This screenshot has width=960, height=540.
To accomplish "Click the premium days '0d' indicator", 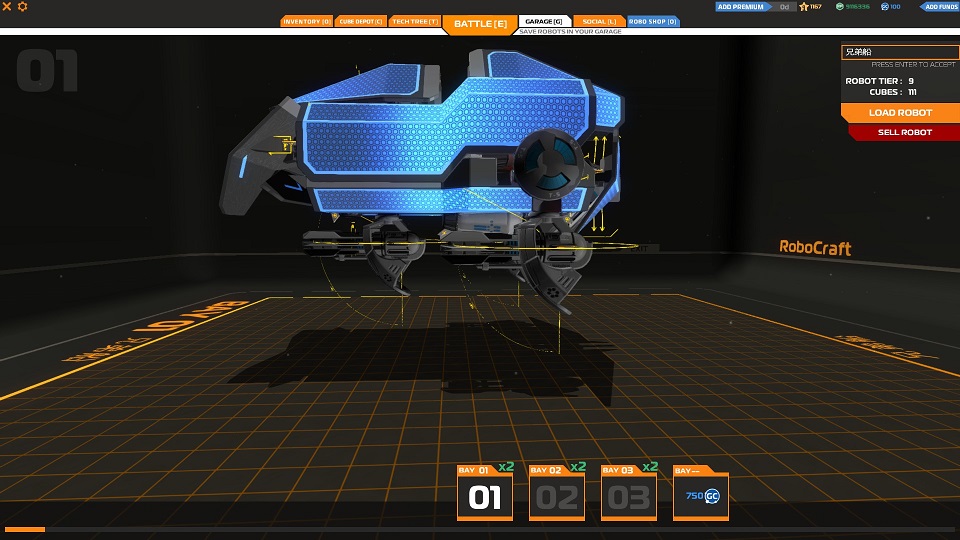I will coord(784,7).
